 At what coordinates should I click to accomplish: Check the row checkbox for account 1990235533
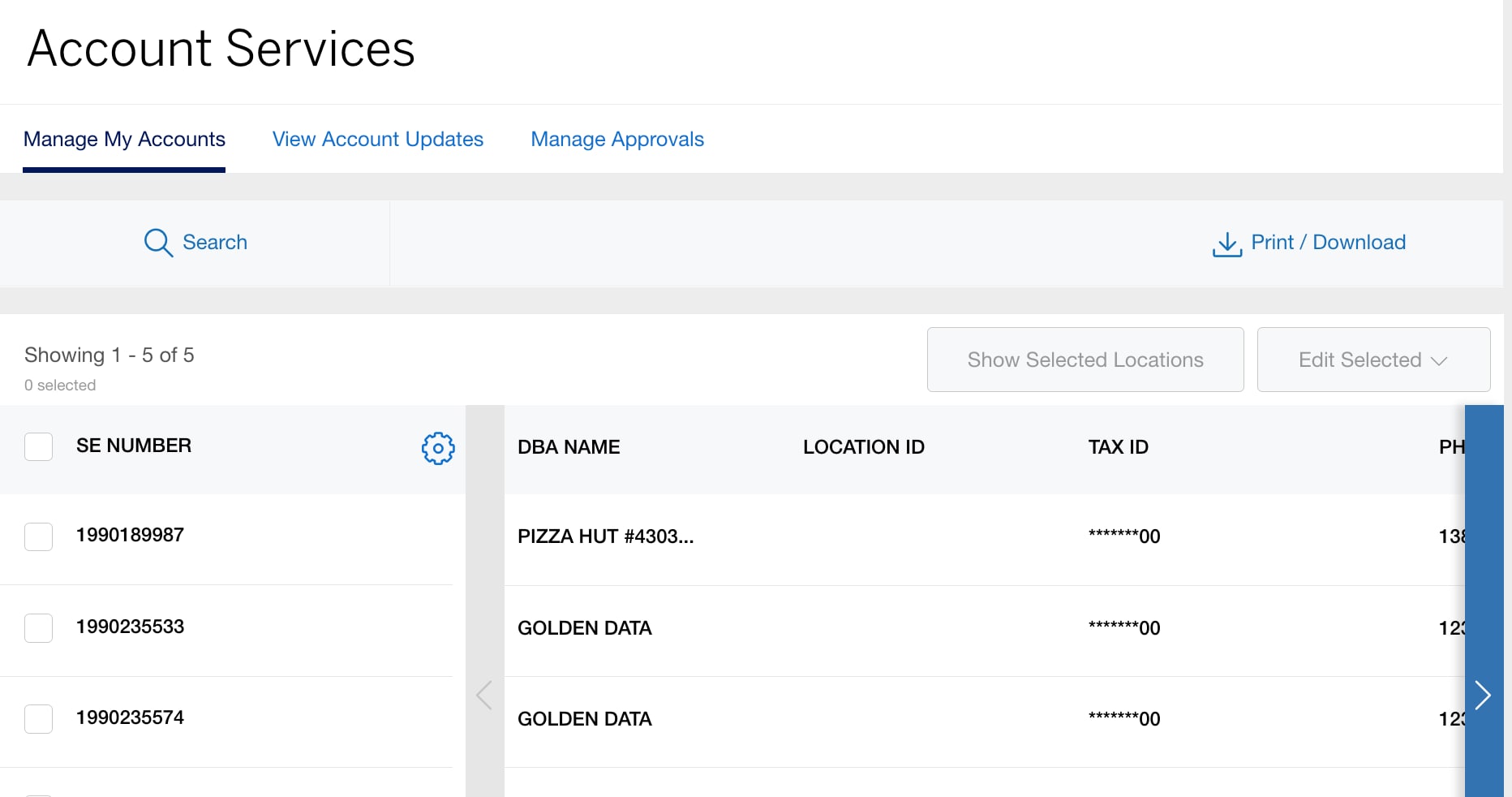(38, 628)
